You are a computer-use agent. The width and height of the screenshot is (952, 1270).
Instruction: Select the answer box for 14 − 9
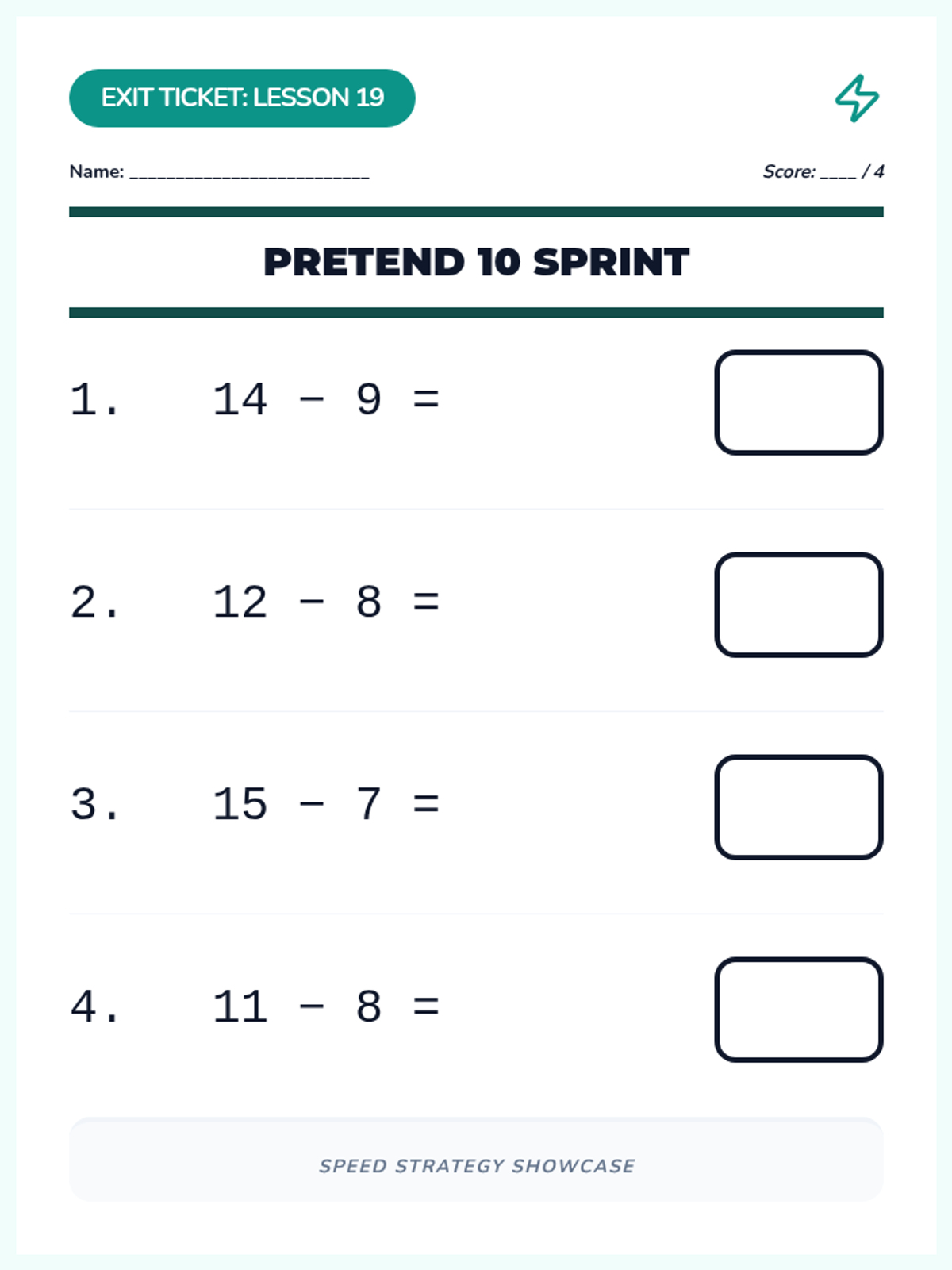coord(799,402)
